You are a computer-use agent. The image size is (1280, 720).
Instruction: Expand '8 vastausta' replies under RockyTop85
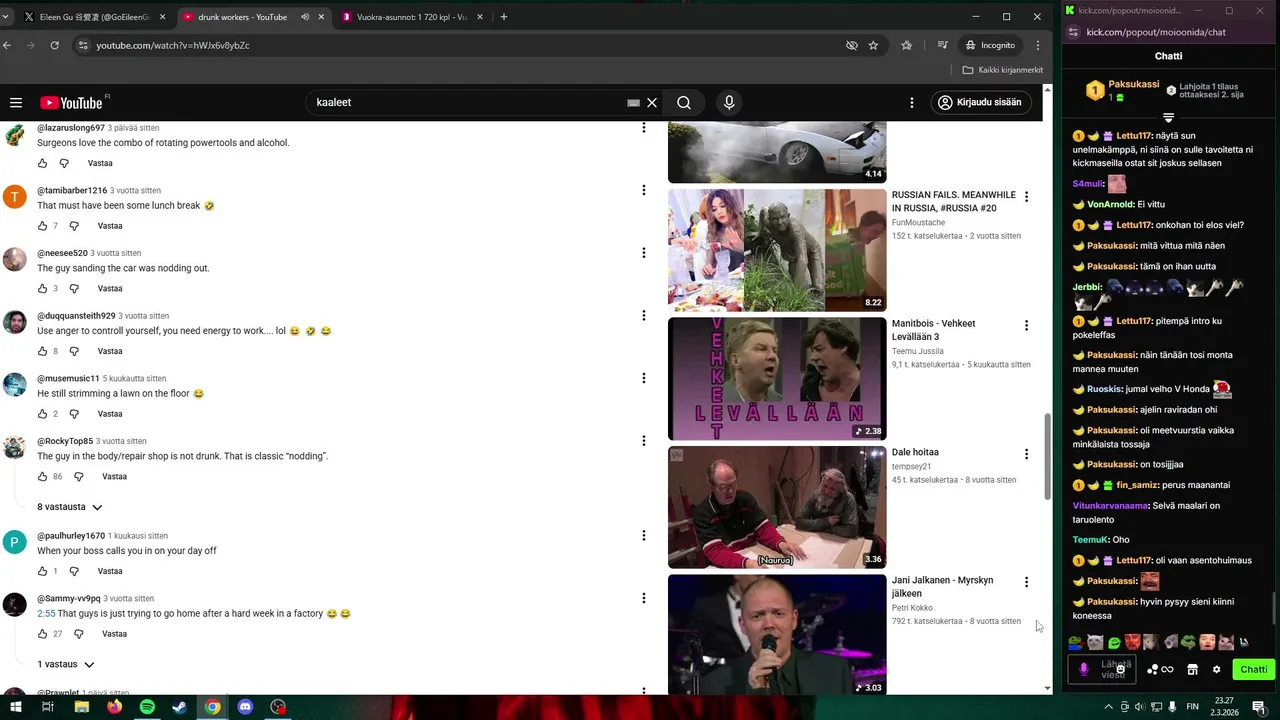(x=70, y=507)
